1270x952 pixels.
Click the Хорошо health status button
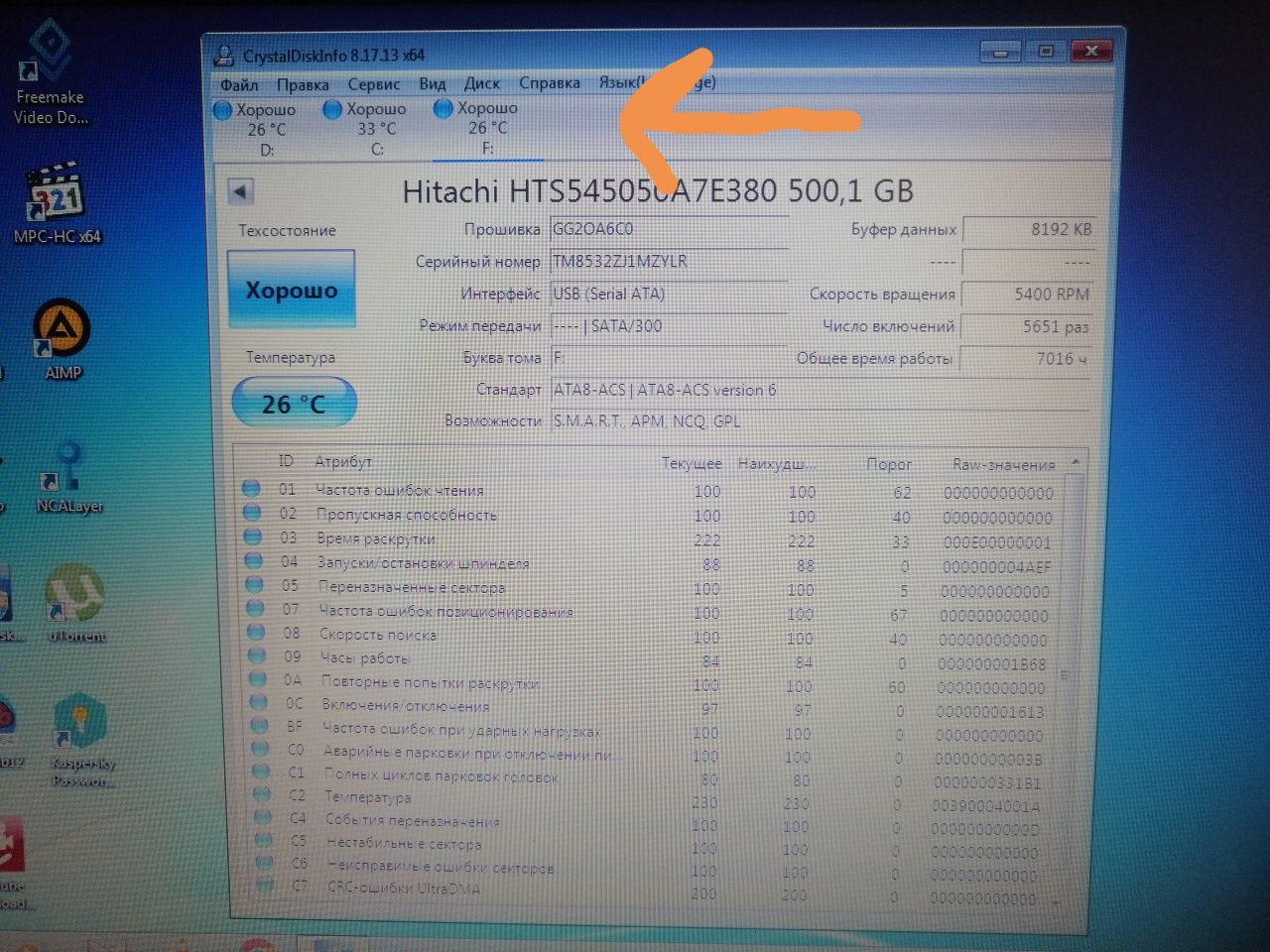click(x=291, y=290)
